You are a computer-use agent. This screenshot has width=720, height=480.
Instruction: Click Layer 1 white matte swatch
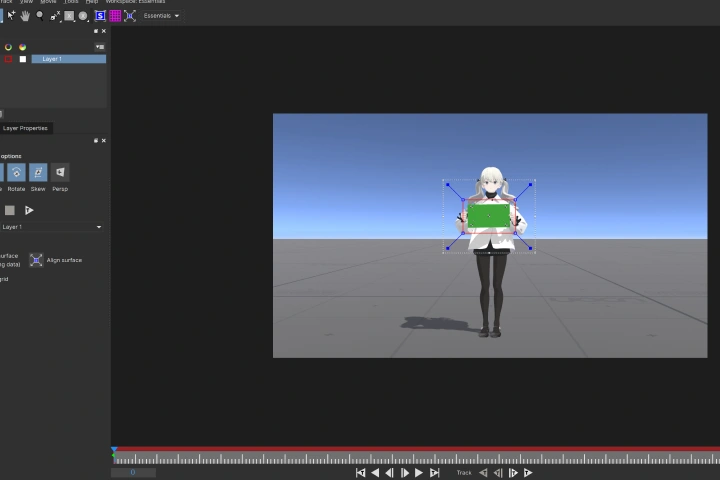tap(22, 59)
